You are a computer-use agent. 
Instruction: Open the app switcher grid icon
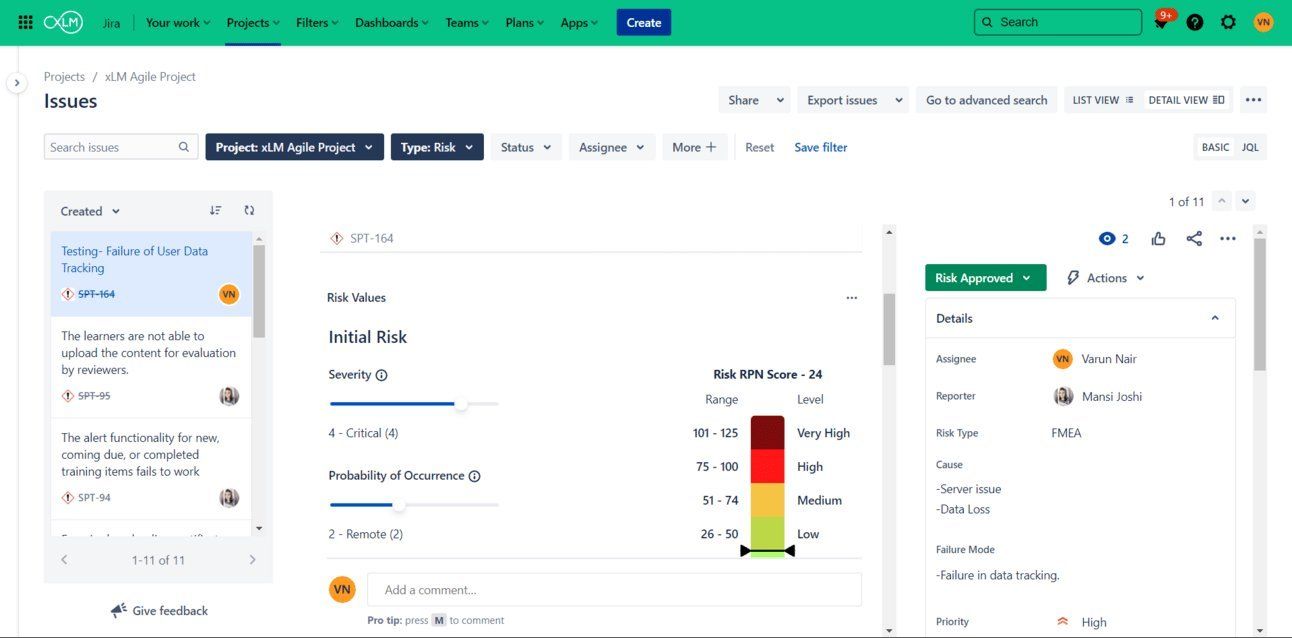click(x=26, y=22)
